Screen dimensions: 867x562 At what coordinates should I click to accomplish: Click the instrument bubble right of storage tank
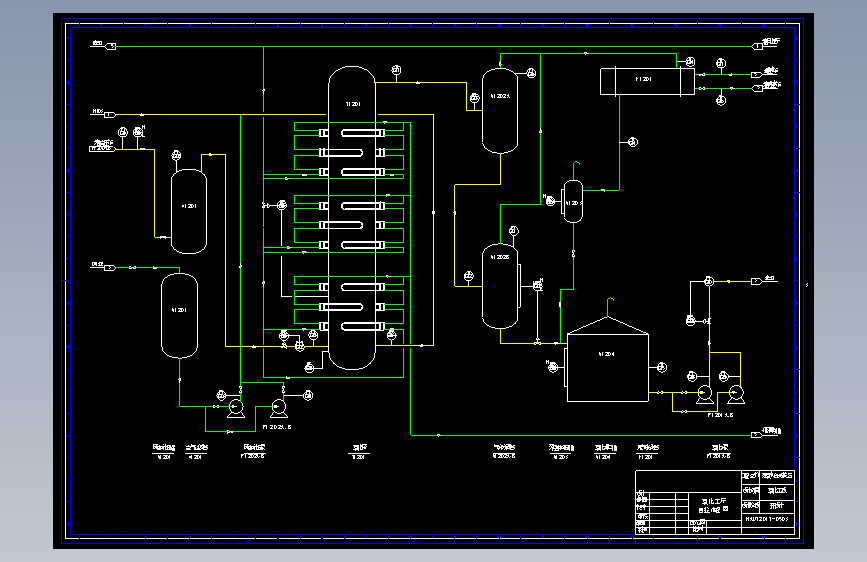click(662, 367)
